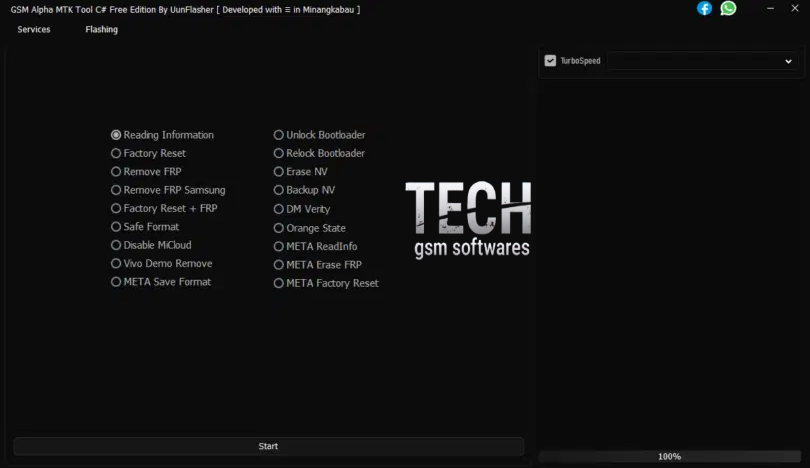This screenshot has width=810, height=468.
Task: Close the GSM Alpha MTK Tool window
Action: pos(795,8)
